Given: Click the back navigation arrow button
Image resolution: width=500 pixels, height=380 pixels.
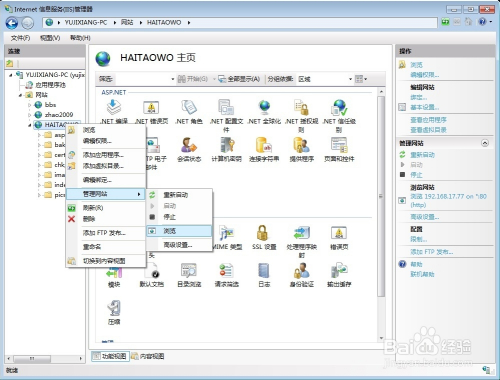Looking at the screenshot, I should click(x=12, y=23).
